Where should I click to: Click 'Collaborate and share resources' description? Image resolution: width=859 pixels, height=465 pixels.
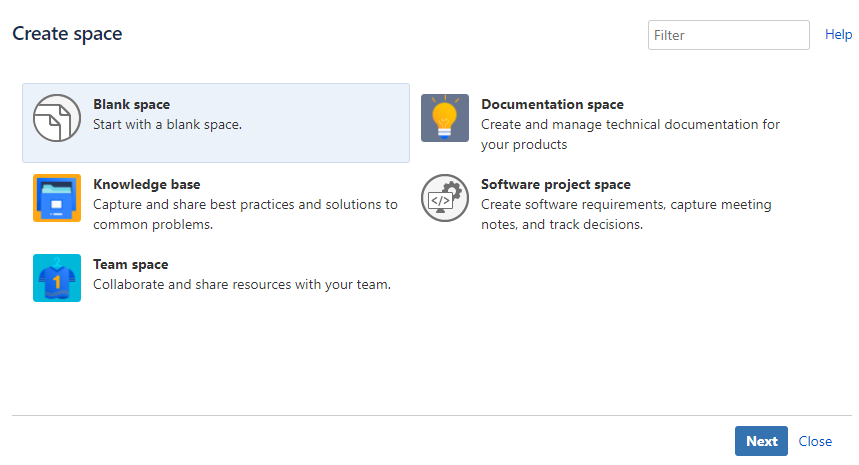(242, 285)
